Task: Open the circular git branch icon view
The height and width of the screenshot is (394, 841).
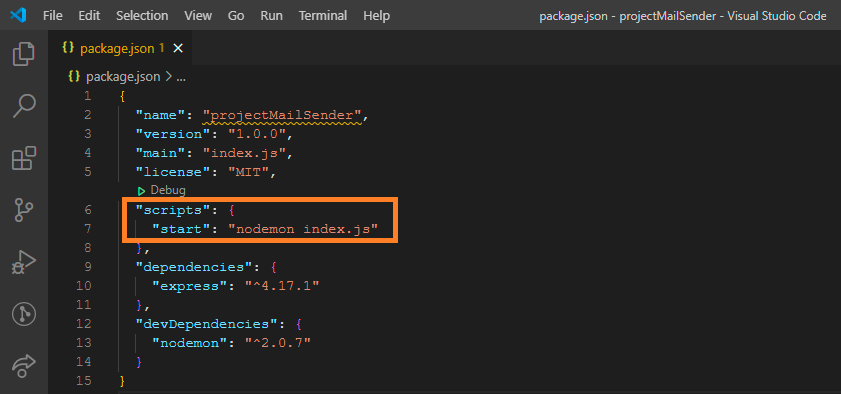Action: tap(24, 314)
